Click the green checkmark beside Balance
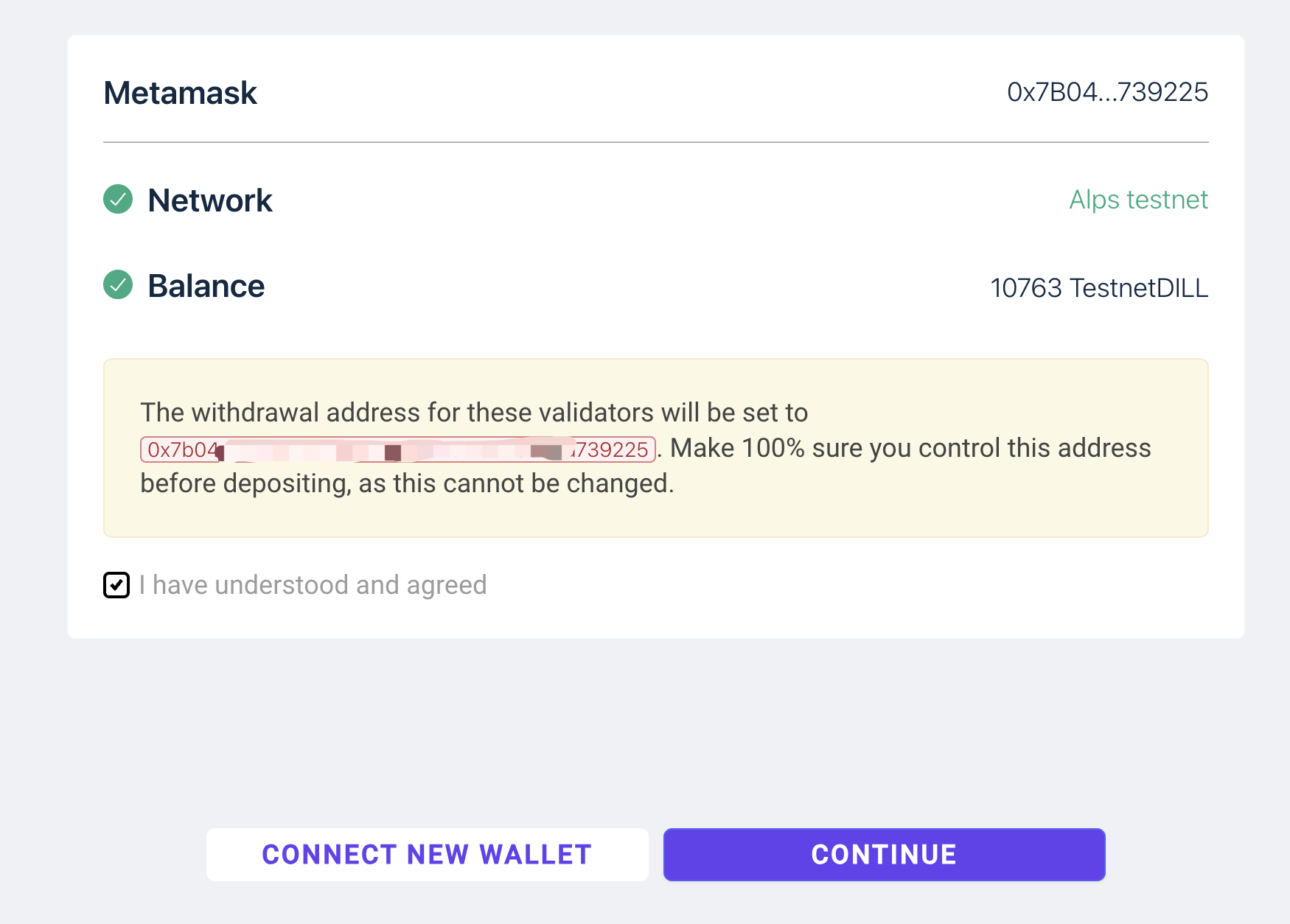Screen dimensions: 1290x924 [x=118, y=285]
